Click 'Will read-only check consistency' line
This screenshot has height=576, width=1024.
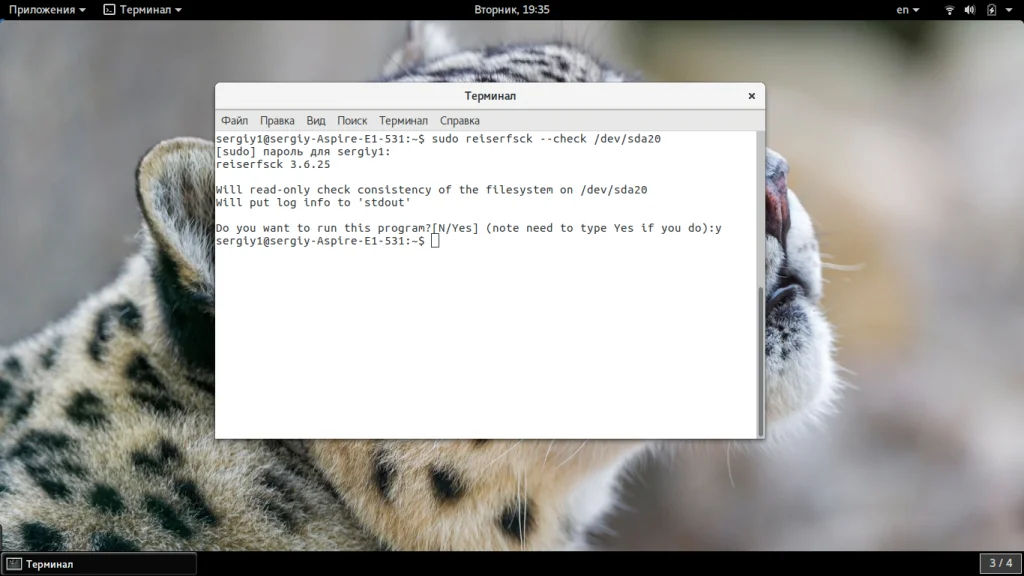point(432,190)
